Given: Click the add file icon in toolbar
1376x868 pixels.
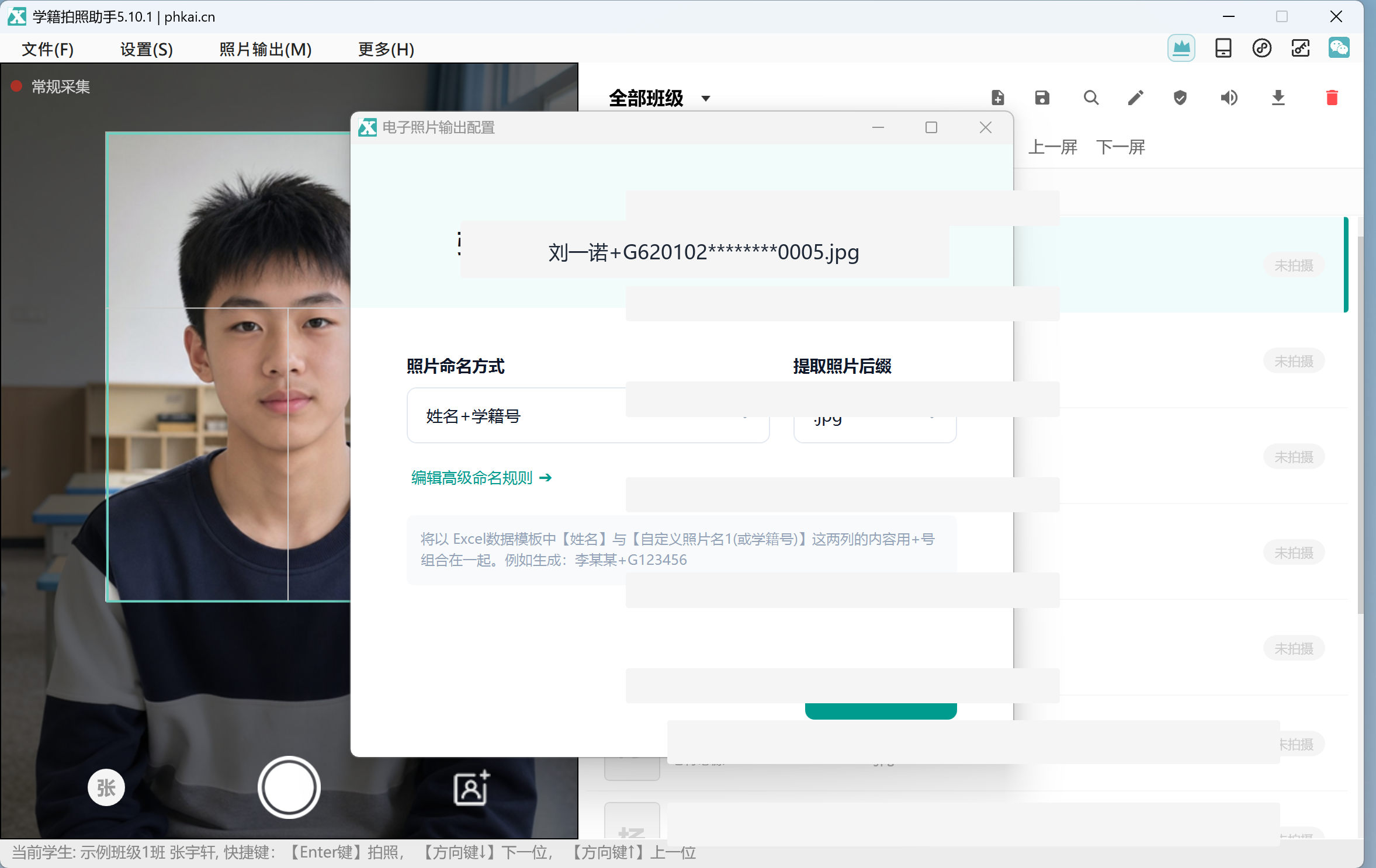Looking at the screenshot, I should pyautogui.click(x=997, y=98).
